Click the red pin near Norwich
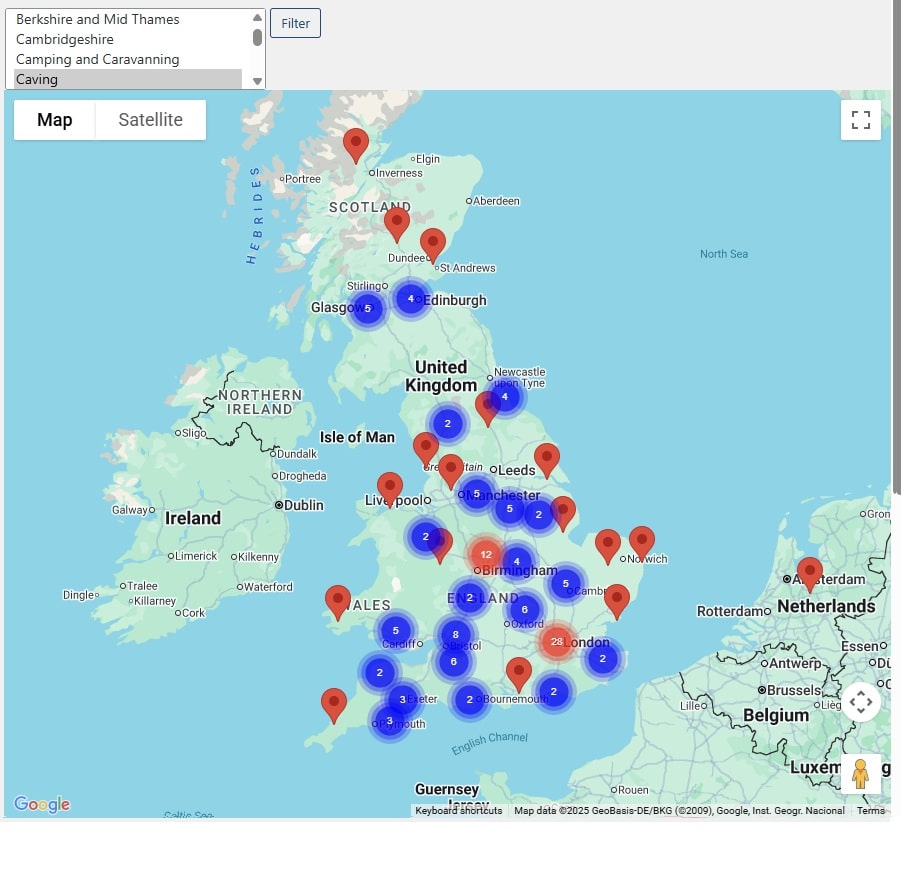This screenshot has height=891, width=901. pos(641,542)
